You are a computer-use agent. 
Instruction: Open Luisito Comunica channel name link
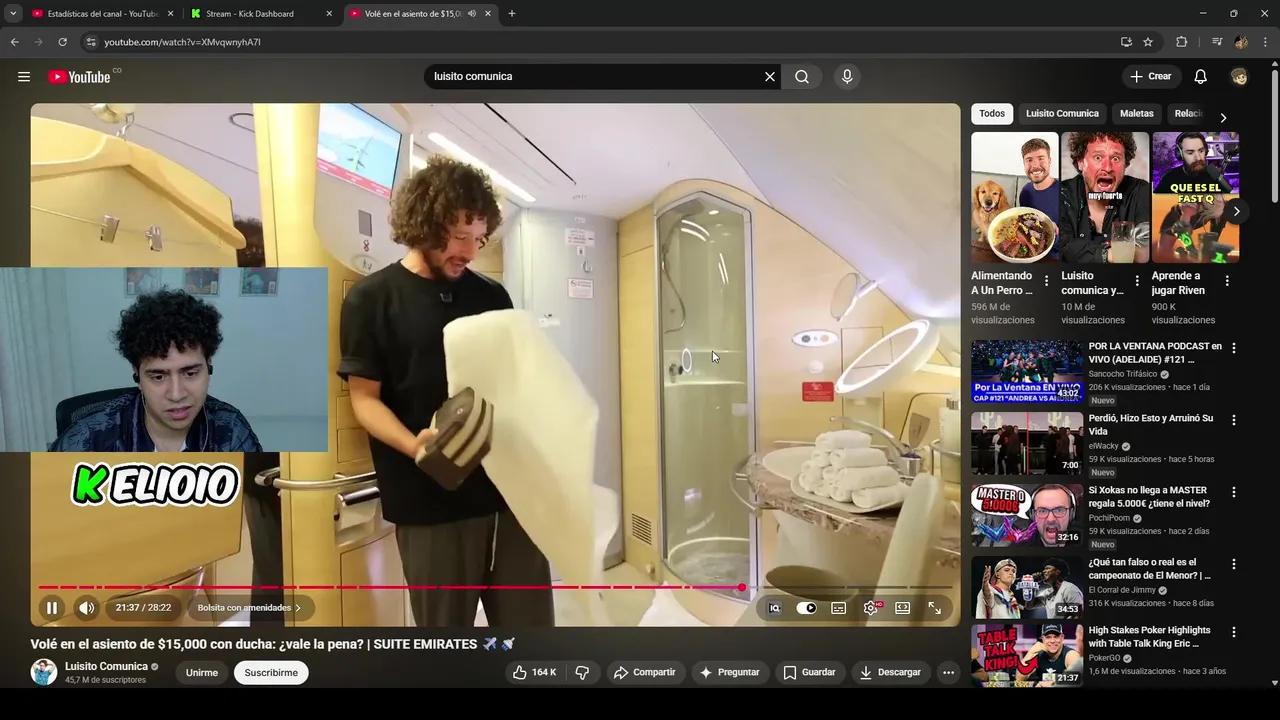(x=106, y=666)
